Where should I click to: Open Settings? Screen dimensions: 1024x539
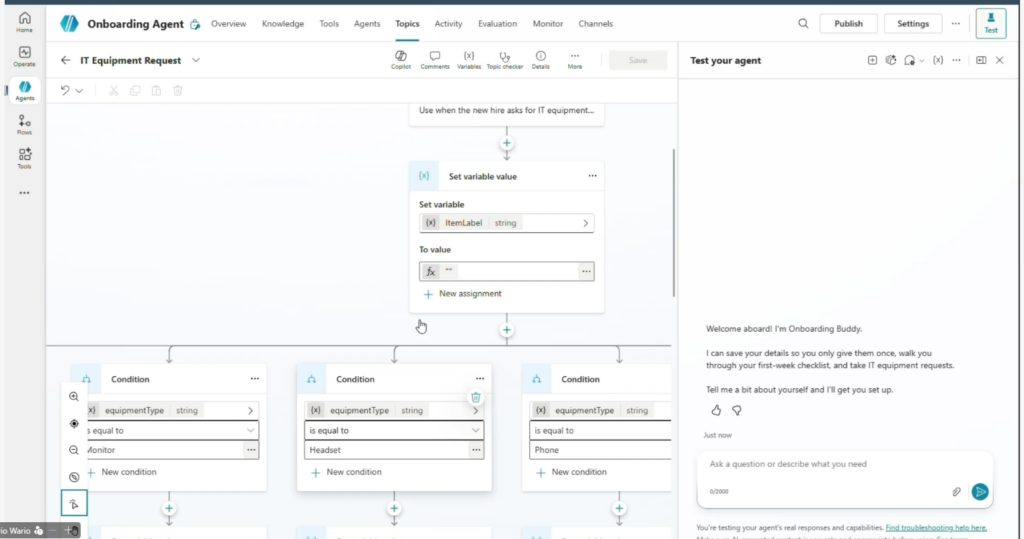[x=912, y=24]
